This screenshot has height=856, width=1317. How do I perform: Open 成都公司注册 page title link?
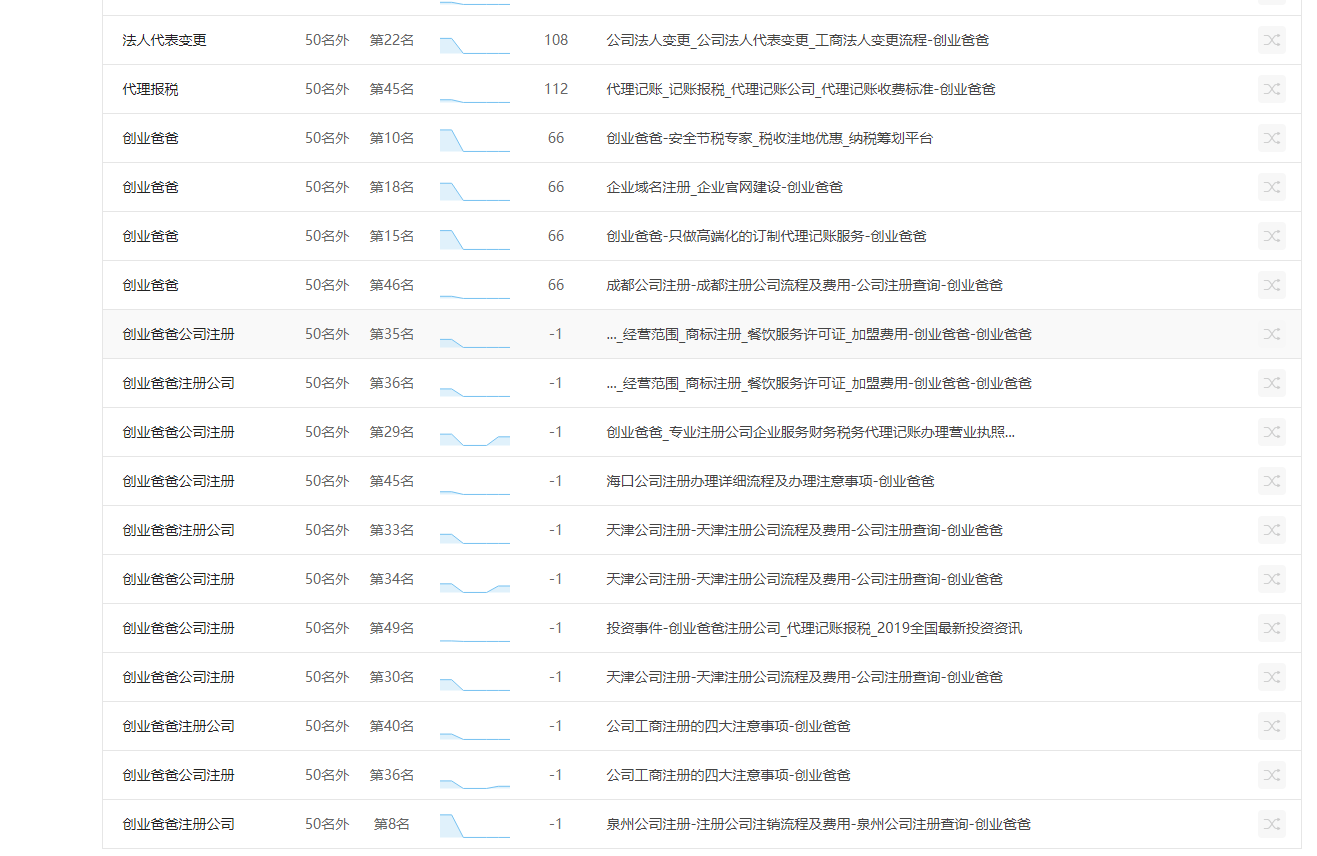[804, 285]
